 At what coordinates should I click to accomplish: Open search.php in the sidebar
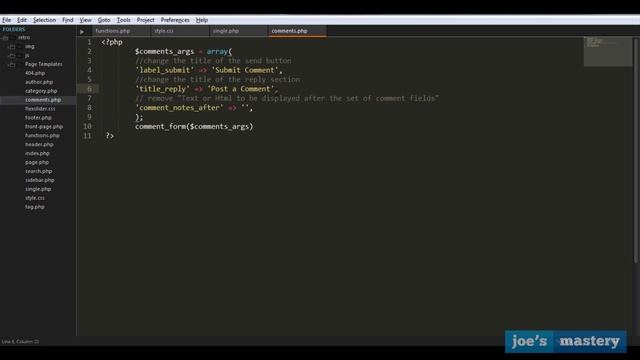click(38, 171)
